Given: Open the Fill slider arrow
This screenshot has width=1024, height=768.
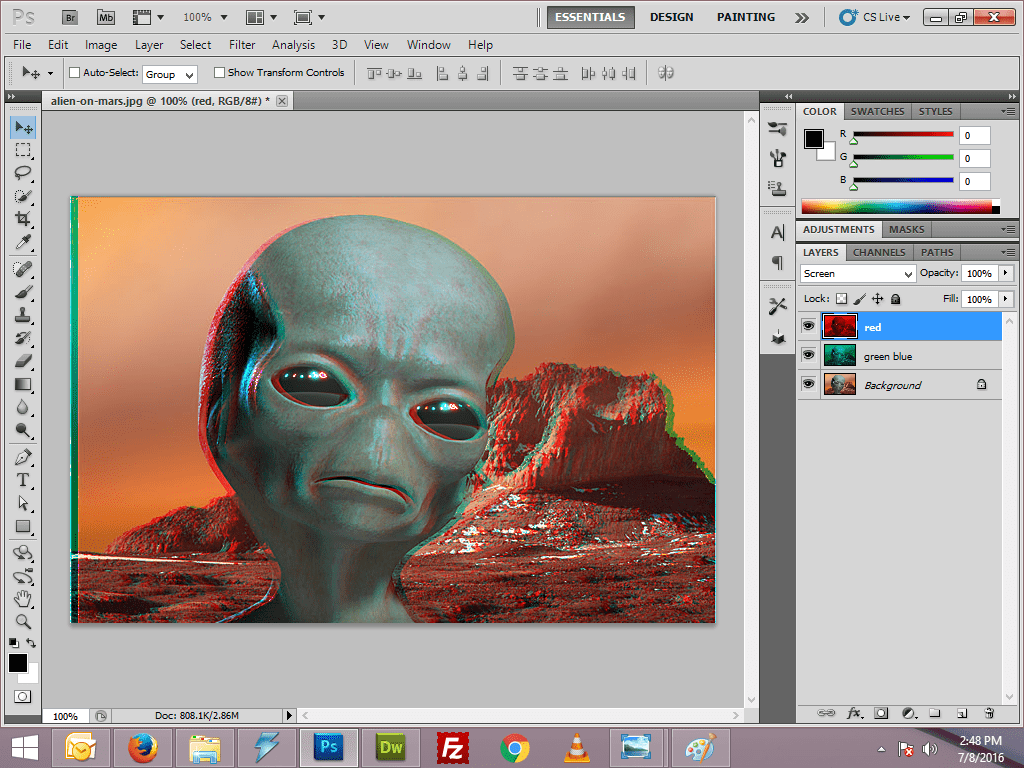Looking at the screenshot, I should [1006, 299].
